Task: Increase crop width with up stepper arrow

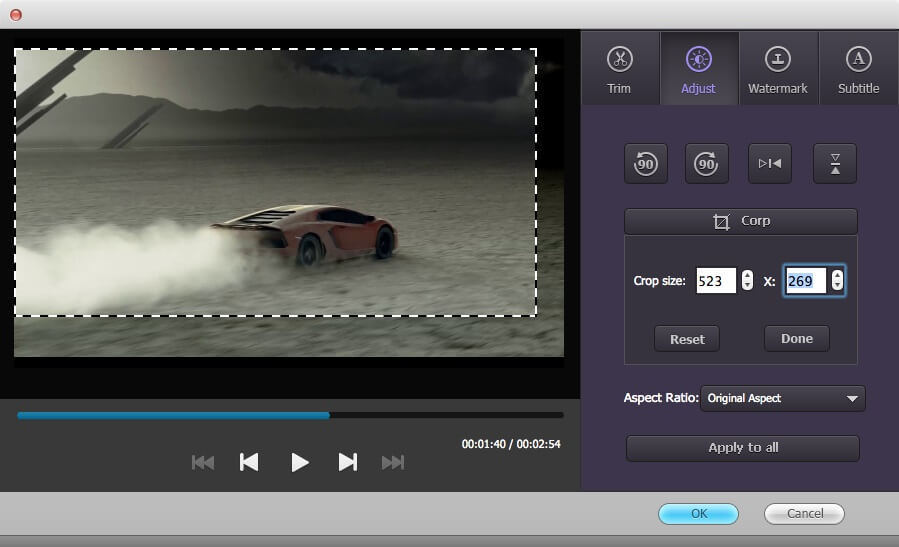Action: (747, 275)
